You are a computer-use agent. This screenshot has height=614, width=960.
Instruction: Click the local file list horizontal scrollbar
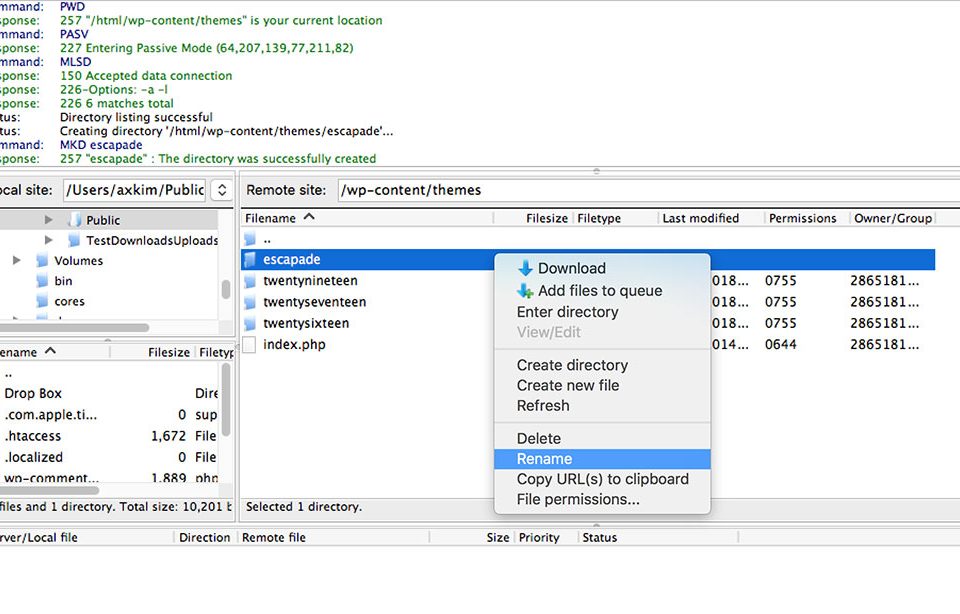(50, 491)
